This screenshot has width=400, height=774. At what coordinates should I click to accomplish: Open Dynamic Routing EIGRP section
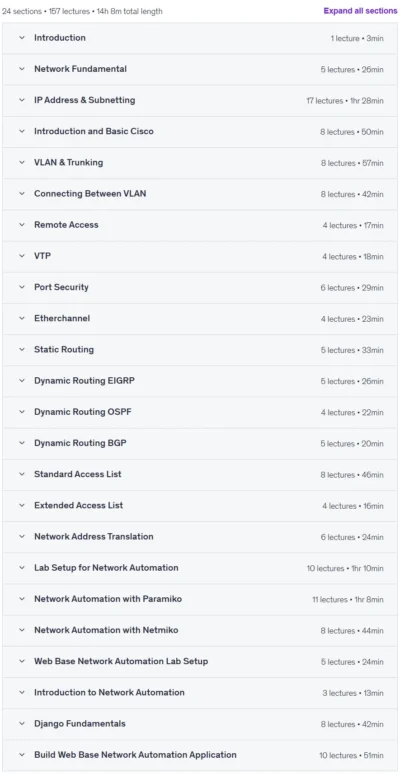[200, 381]
